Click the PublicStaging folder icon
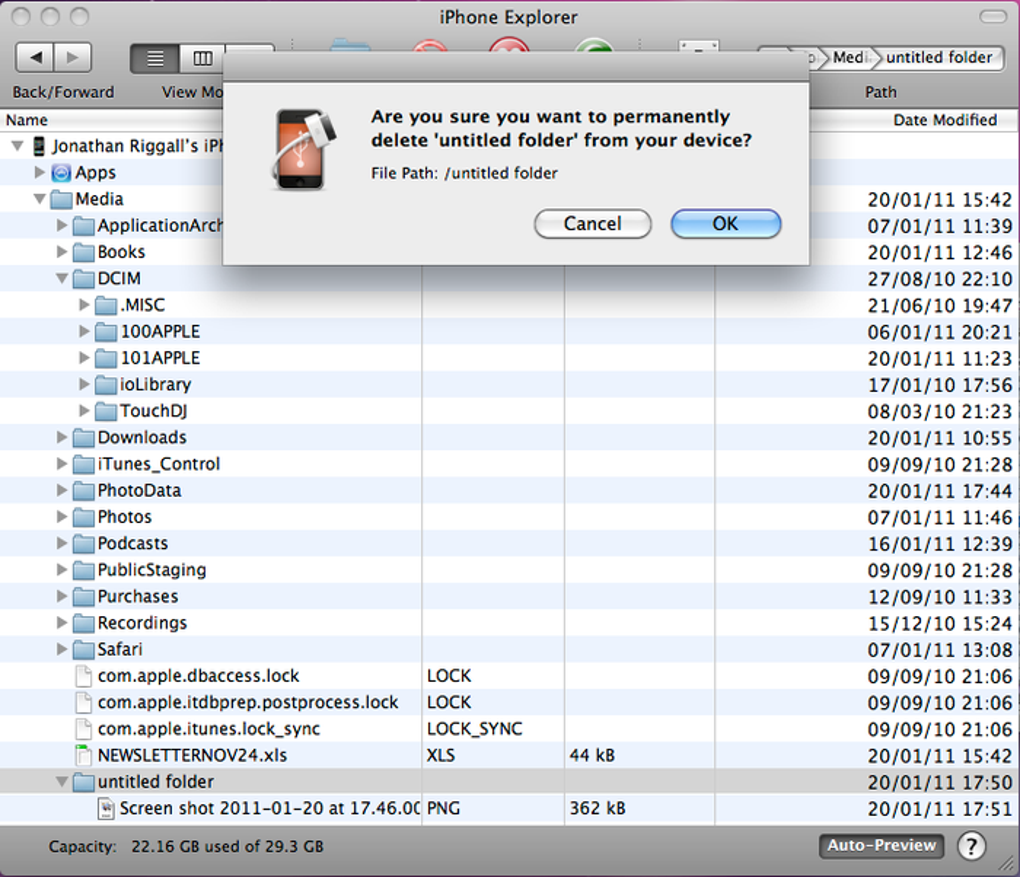The width and height of the screenshot is (1020, 877). point(83,570)
